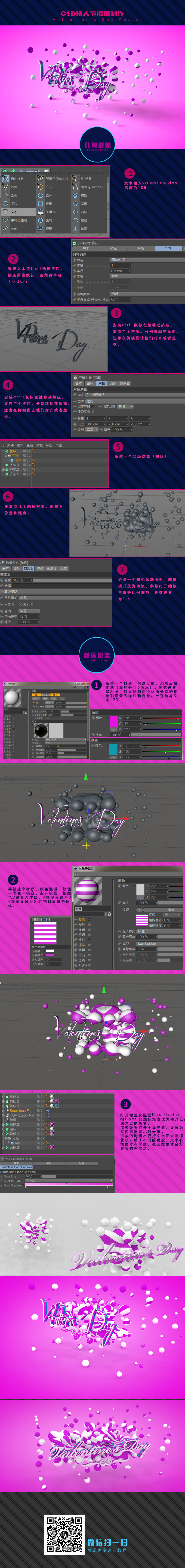Toggle 发光 channel checkbox in material editor
The width and height of the screenshot is (185, 1568).
89,930
